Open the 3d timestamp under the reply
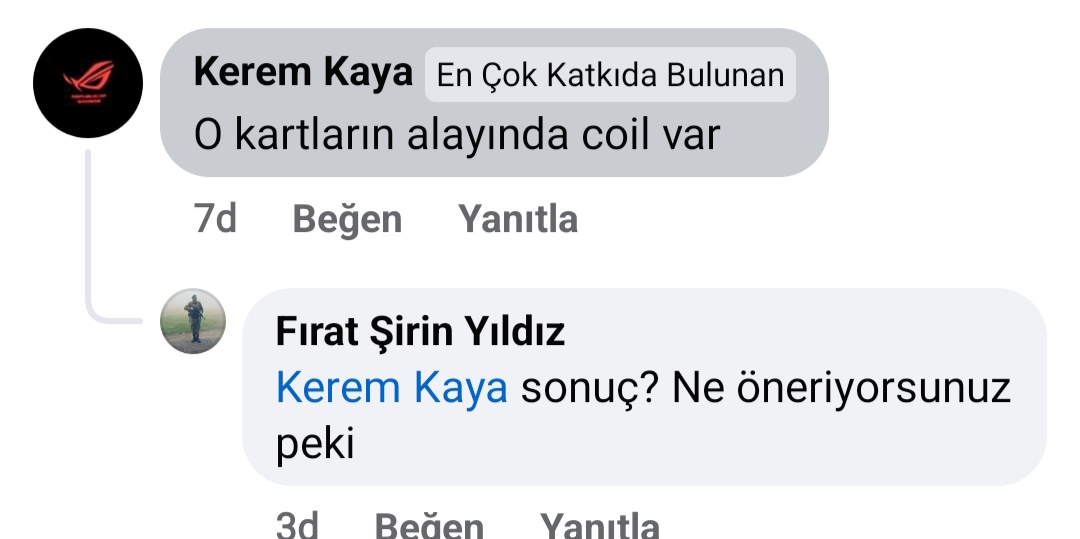This screenshot has width=1080, height=539. pos(297,526)
